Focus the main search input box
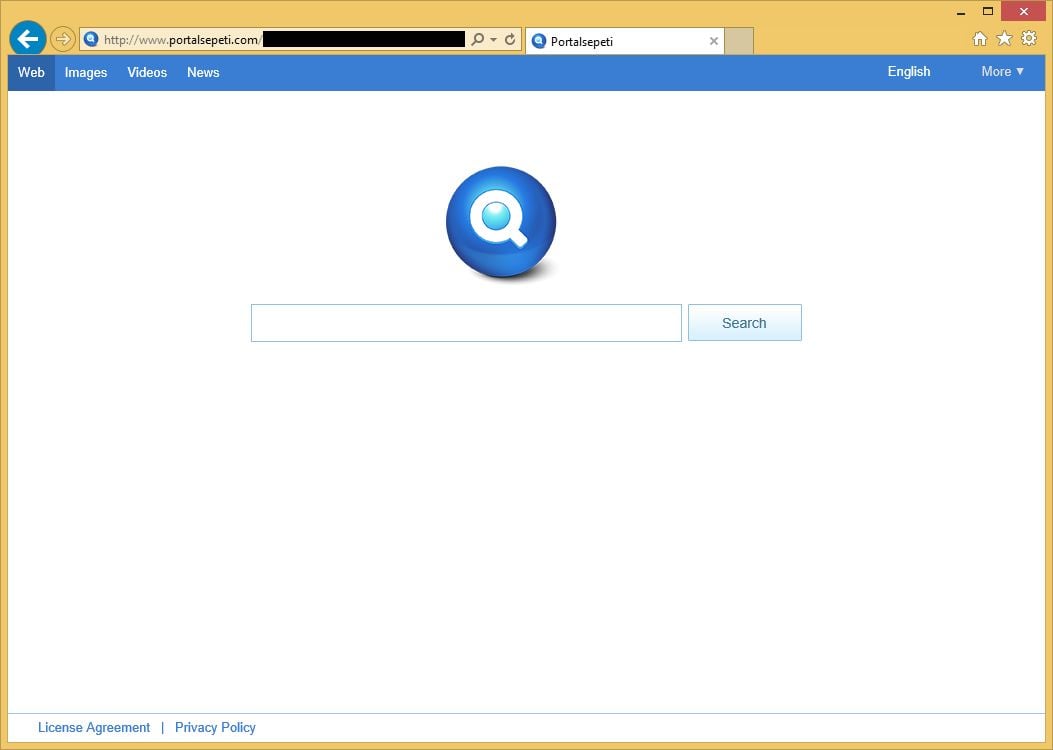 coord(466,323)
